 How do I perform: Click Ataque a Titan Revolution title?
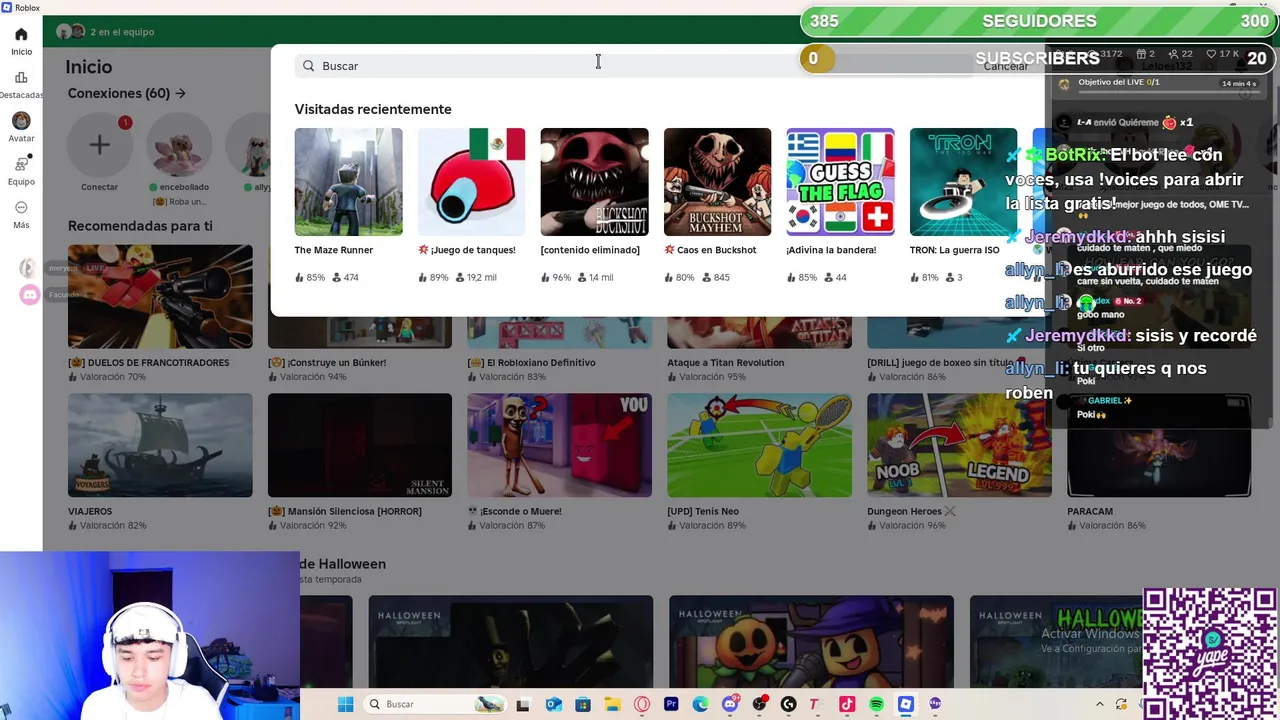click(x=726, y=363)
